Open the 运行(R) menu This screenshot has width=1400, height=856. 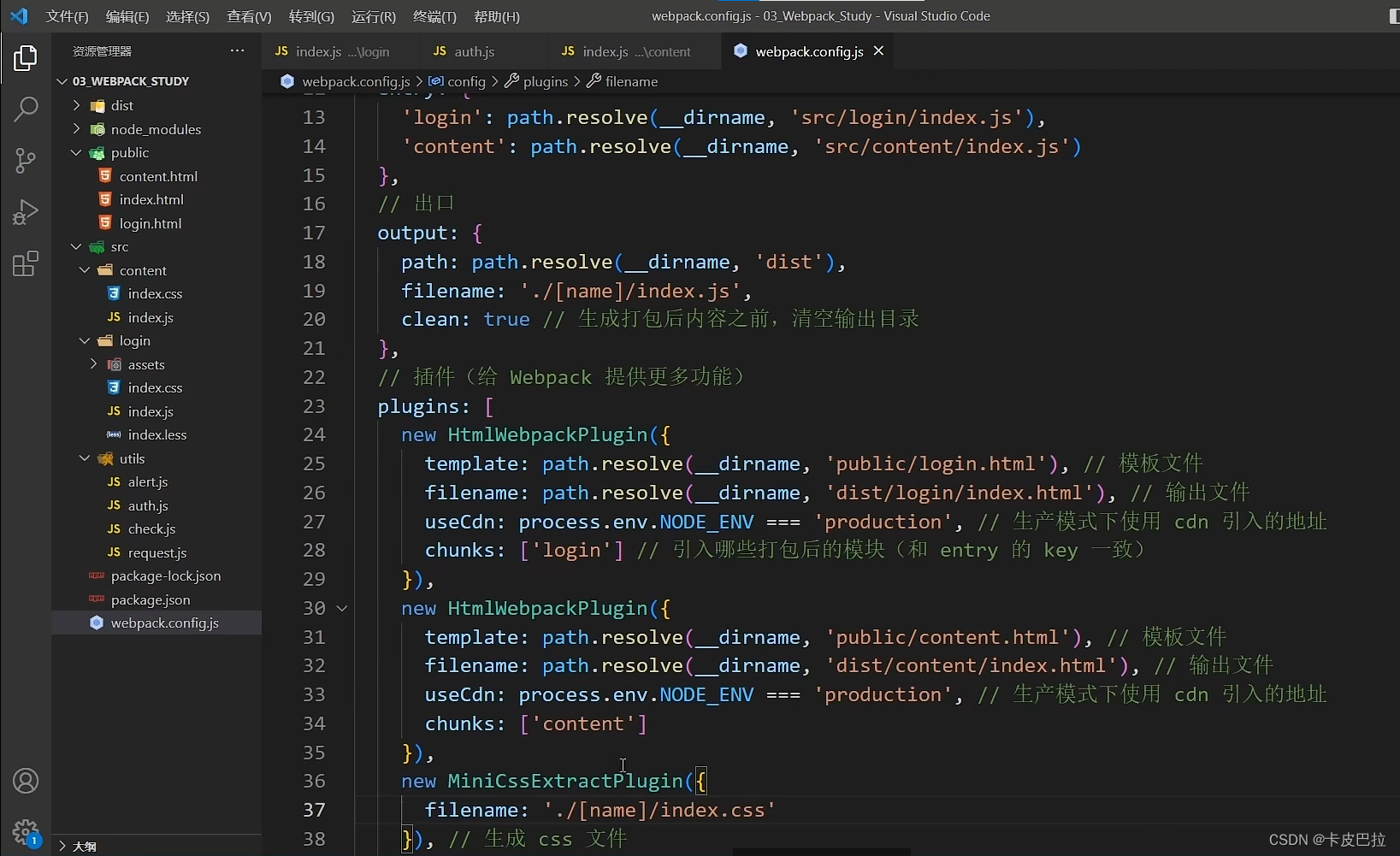point(374,16)
